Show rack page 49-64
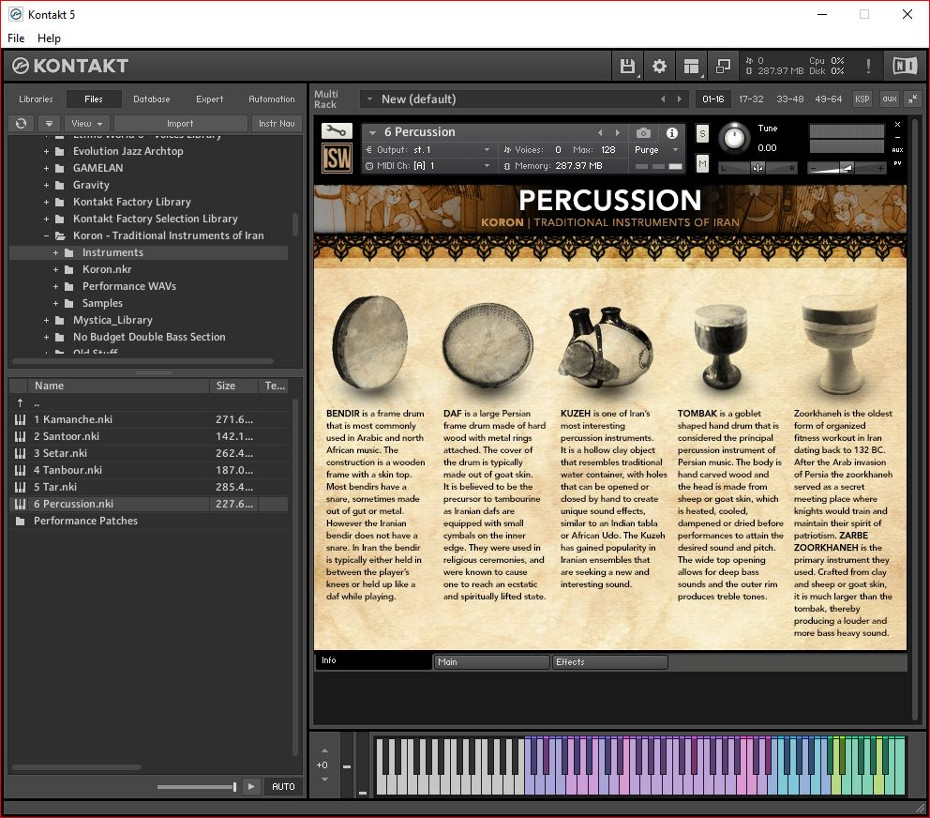Screen dimensions: 930x818 (x=829, y=99)
